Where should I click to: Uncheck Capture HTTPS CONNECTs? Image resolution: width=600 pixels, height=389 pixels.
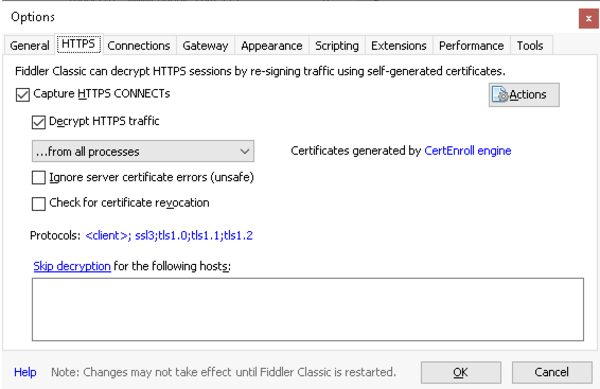point(23,95)
